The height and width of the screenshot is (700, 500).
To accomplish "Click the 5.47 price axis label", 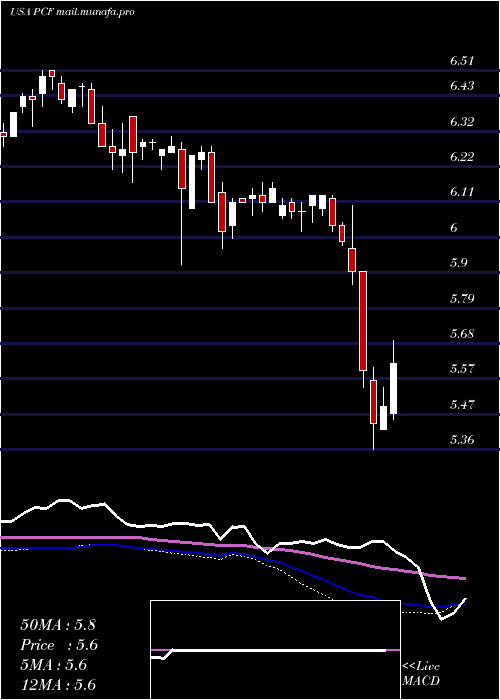I will tap(462, 405).
